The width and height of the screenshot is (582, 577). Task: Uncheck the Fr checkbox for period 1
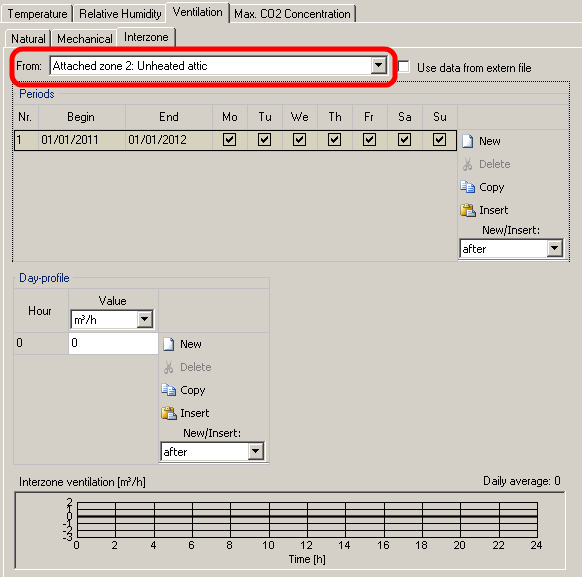pos(369,140)
